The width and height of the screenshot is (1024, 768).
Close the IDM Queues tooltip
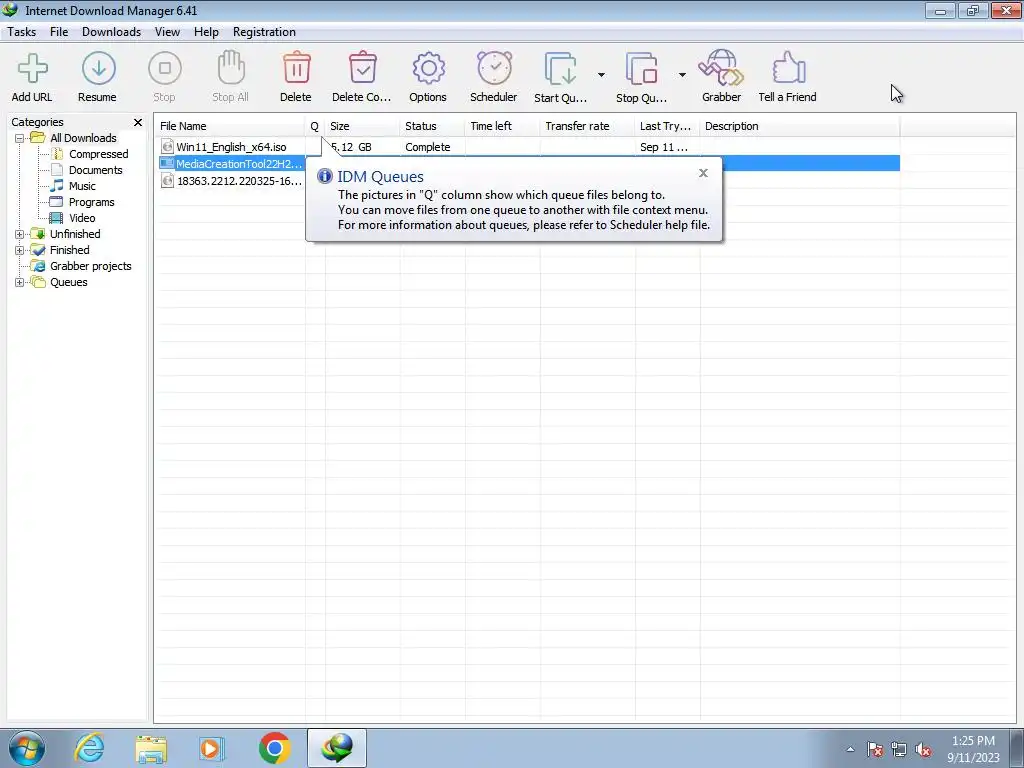pos(703,173)
